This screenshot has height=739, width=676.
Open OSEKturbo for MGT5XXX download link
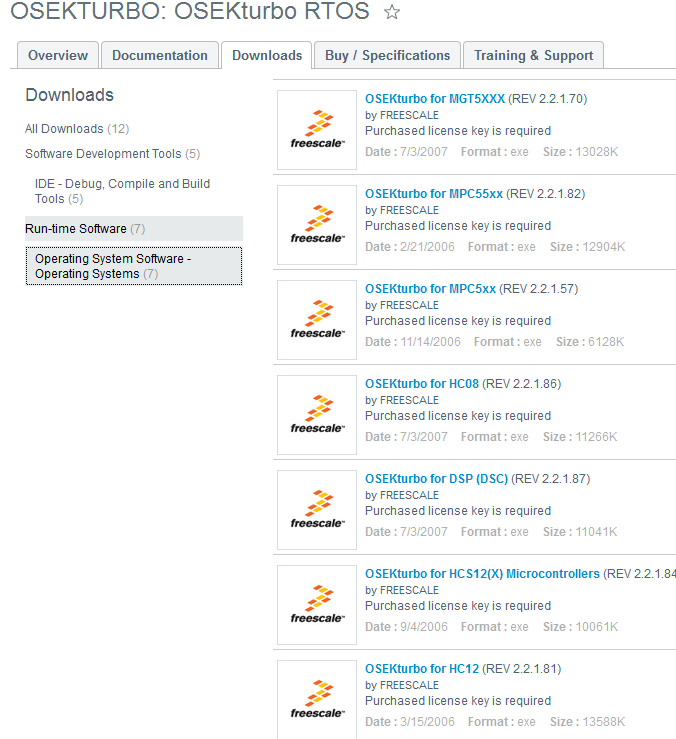(435, 99)
